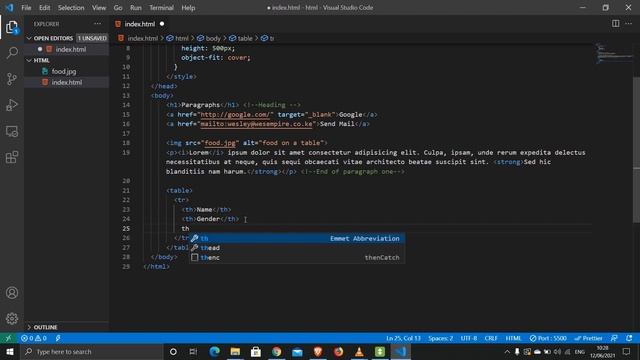Click the lightning icon in status bar

click(x=58, y=338)
